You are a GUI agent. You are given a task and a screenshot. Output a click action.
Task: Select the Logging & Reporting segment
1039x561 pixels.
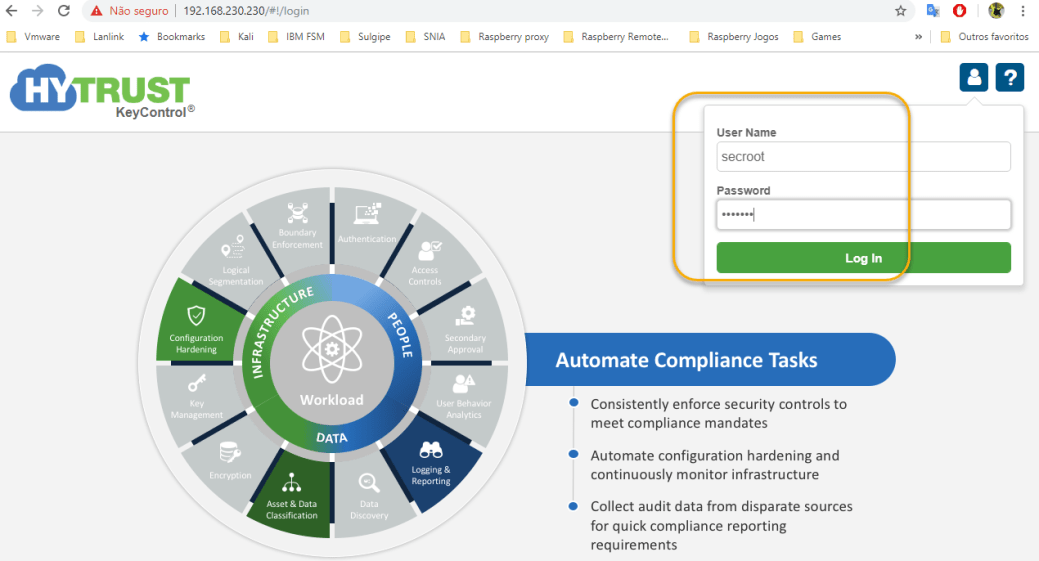(431, 465)
